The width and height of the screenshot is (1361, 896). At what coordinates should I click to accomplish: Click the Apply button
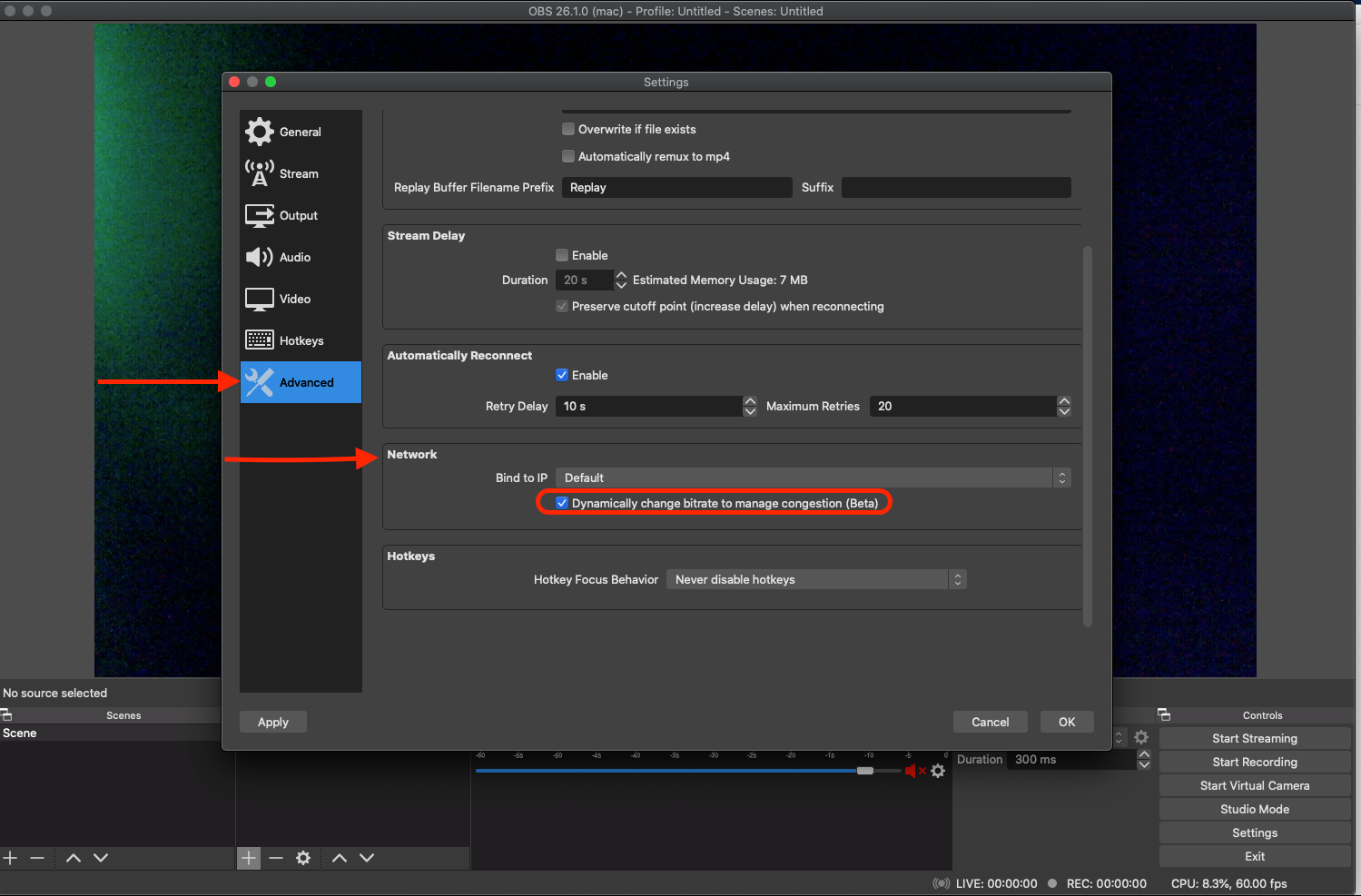pyautogui.click(x=273, y=722)
